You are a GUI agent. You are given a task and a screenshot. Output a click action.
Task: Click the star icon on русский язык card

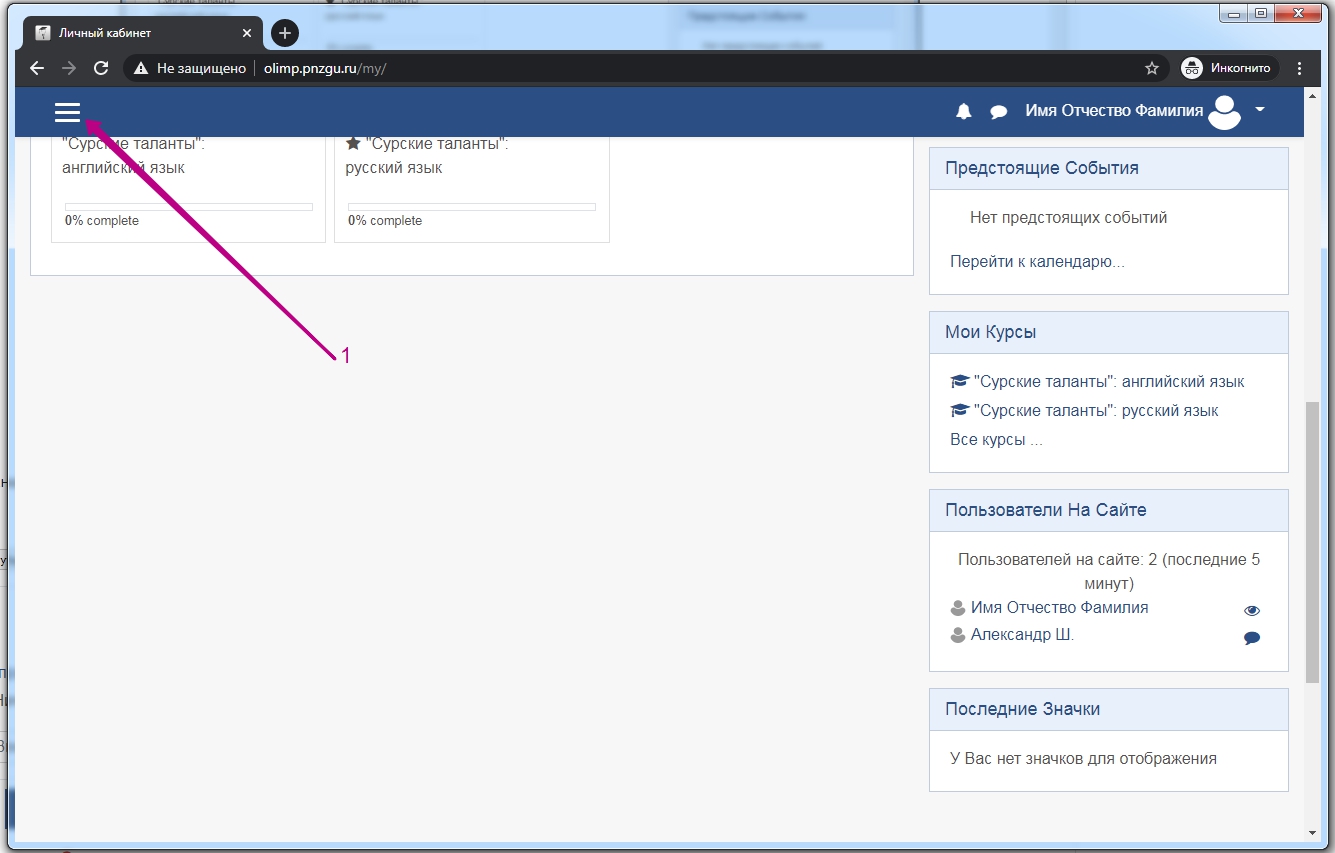353,143
